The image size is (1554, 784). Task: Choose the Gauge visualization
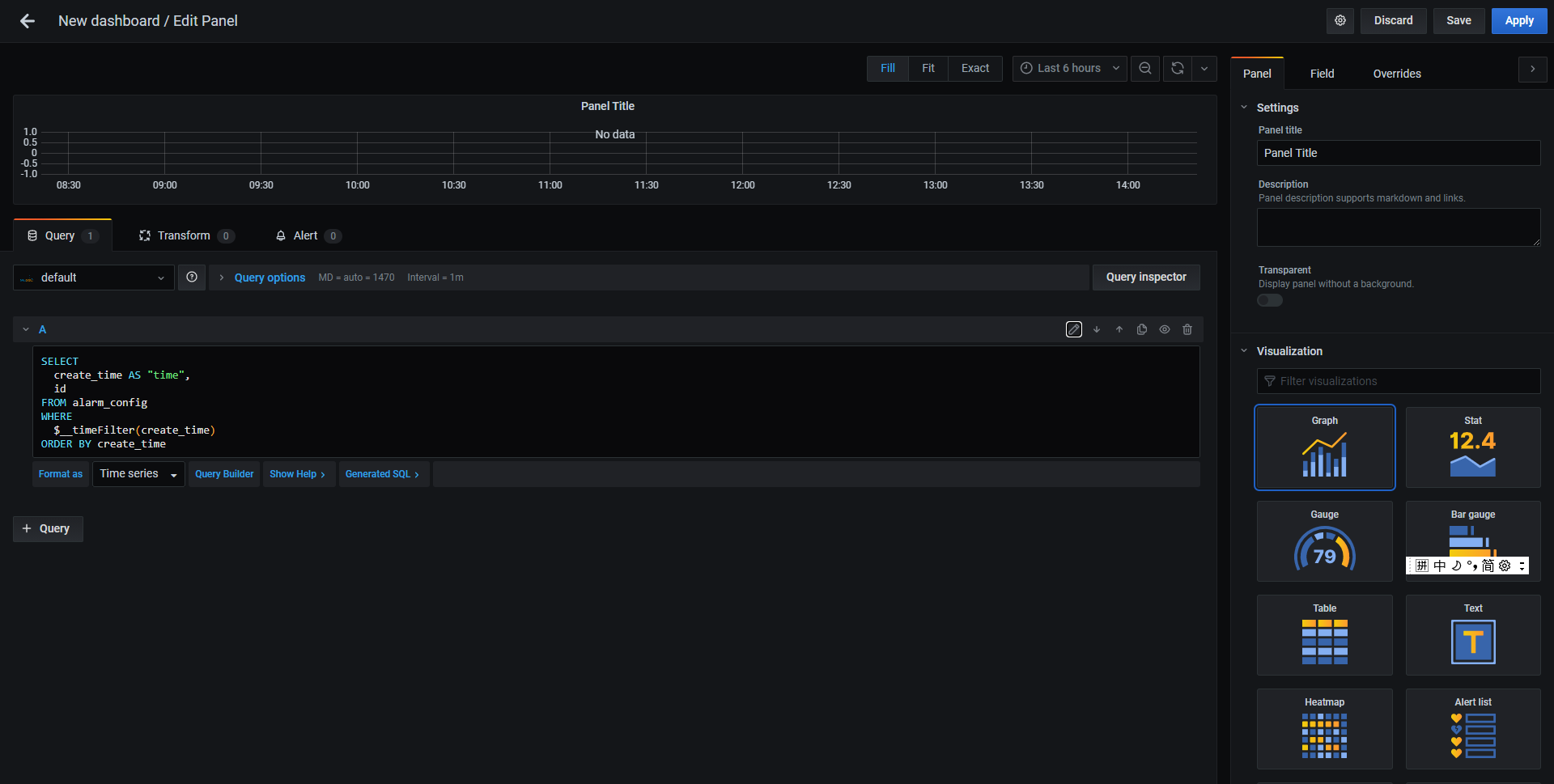point(1325,541)
